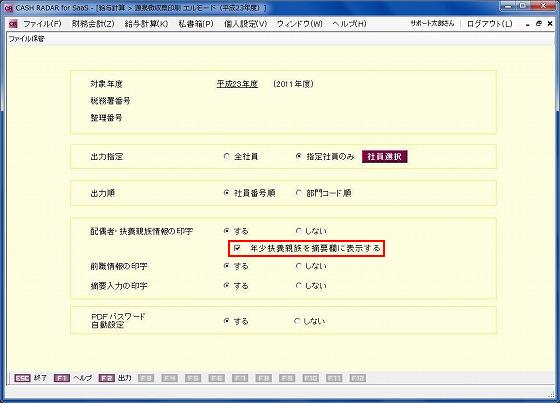Image resolution: width=560 pixels, height=403 pixels.
Task: Click the ファイル保管 toolbar item
Action: (x=26, y=39)
